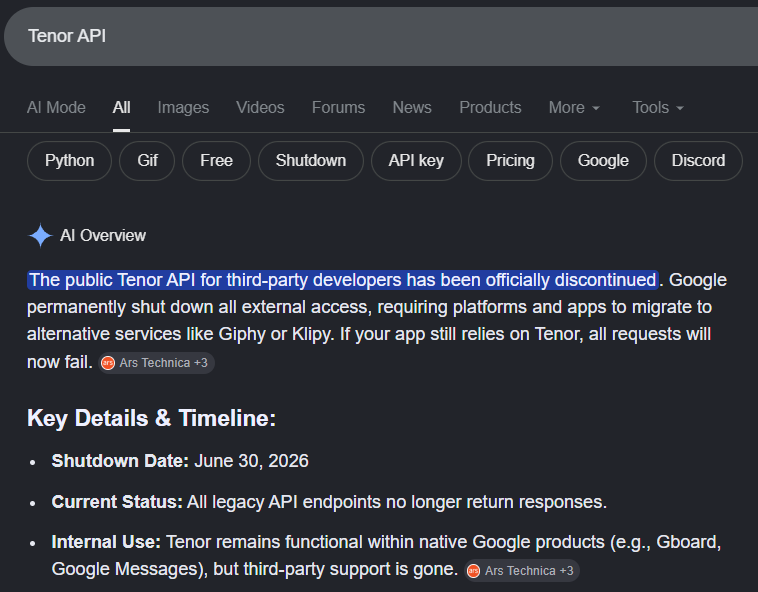Click the highlighted sentence about Tenor API discontinued
This screenshot has height=592, width=758.
(343, 280)
